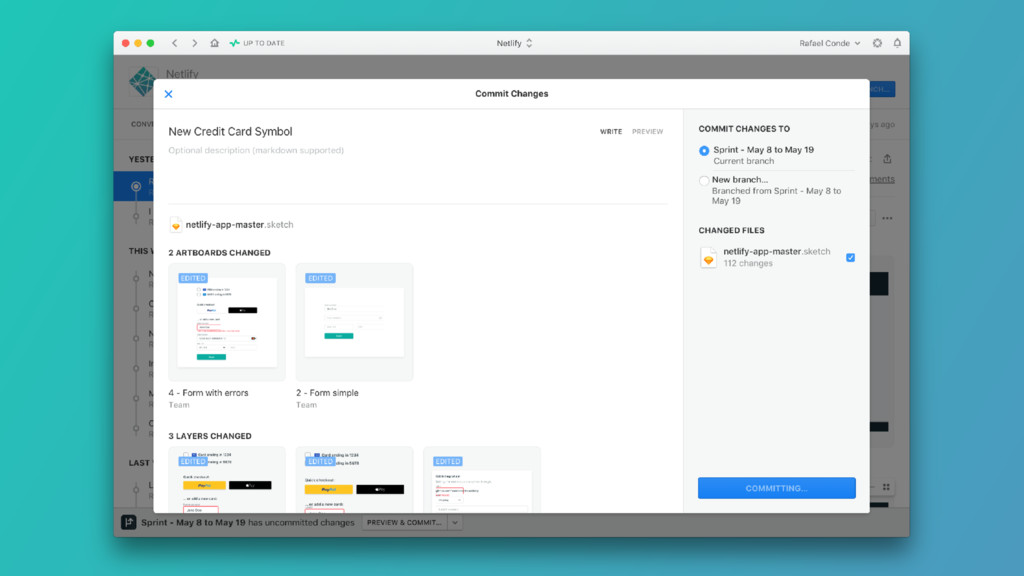Switch to the Preview tab
Image resolution: width=1024 pixels, height=576 pixels.
pyautogui.click(x=647, y=132)
